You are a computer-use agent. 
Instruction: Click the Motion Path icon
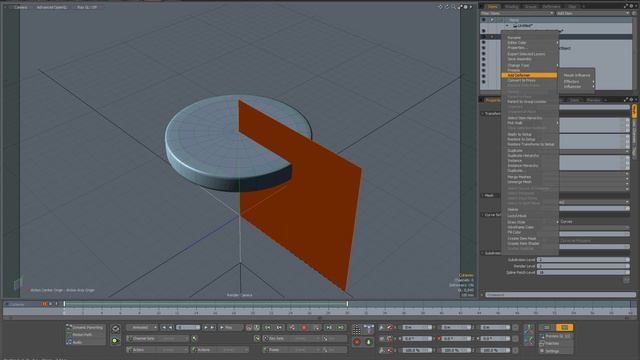pyautogui.click(x=69, y=335)
